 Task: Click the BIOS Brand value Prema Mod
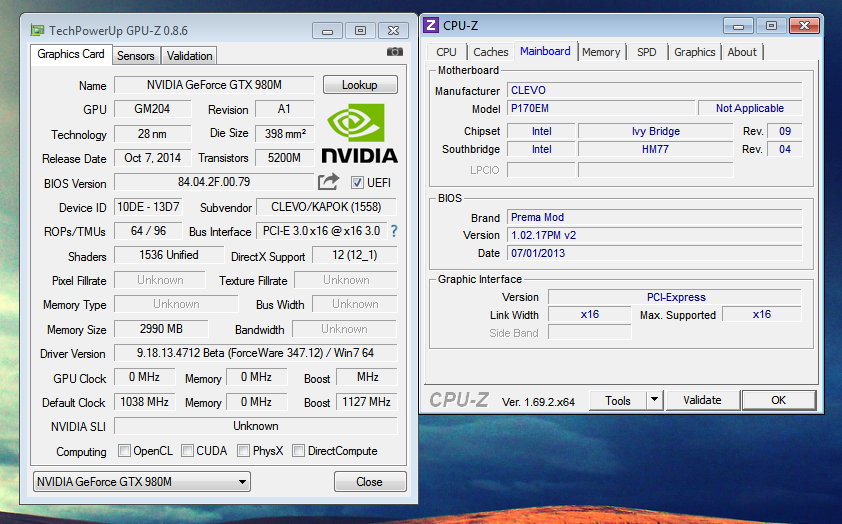click(655, 217)
